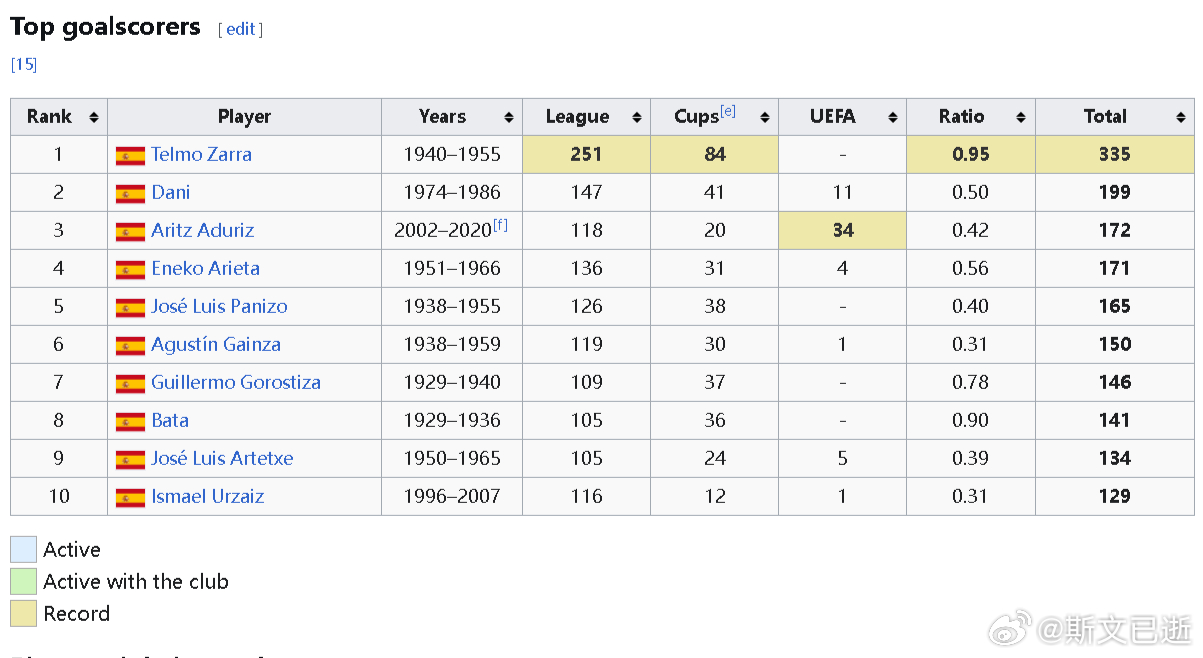
Task: Sort table by League column arrows
Action: coord(637,117)
